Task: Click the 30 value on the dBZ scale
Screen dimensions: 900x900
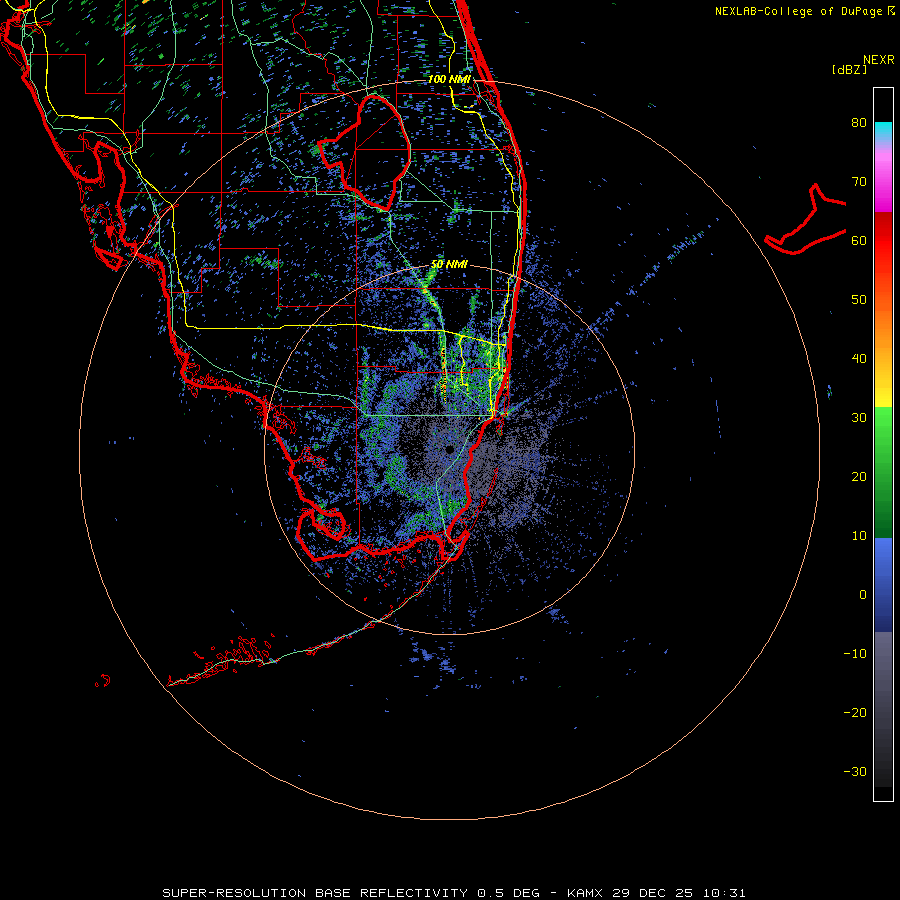Action: 859,418
